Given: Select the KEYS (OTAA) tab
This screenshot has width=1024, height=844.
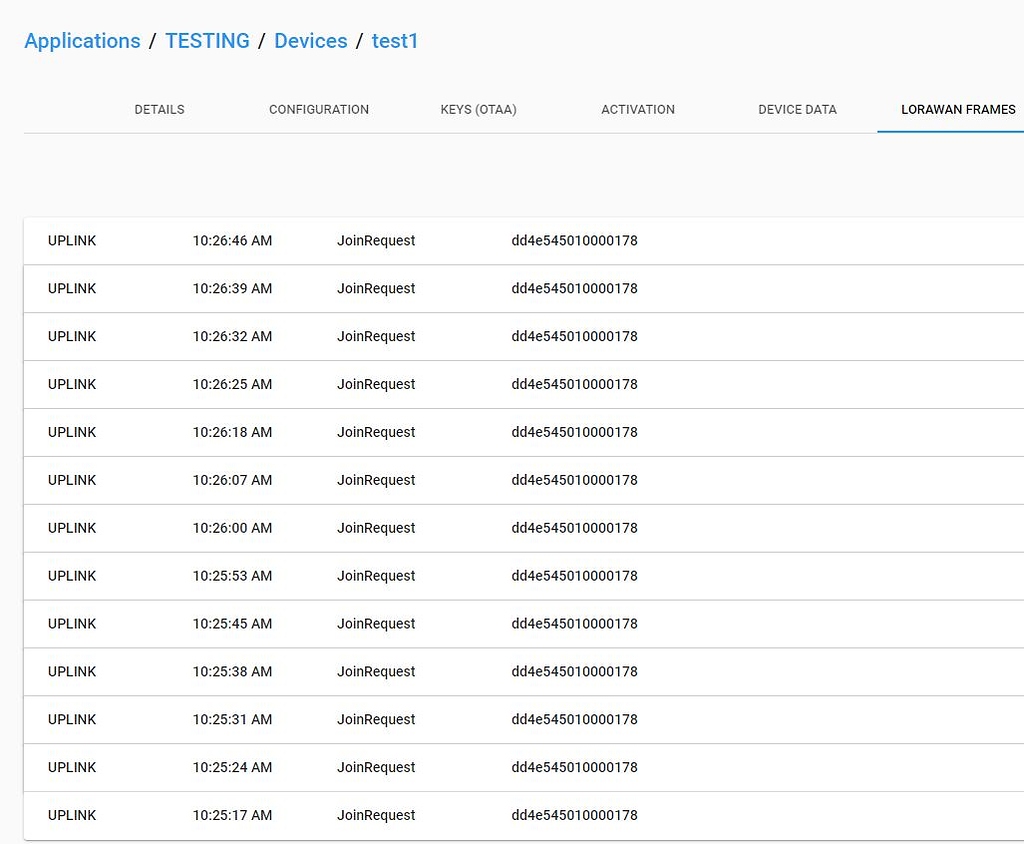Looking at the screenshot, I should pos(478,110).
